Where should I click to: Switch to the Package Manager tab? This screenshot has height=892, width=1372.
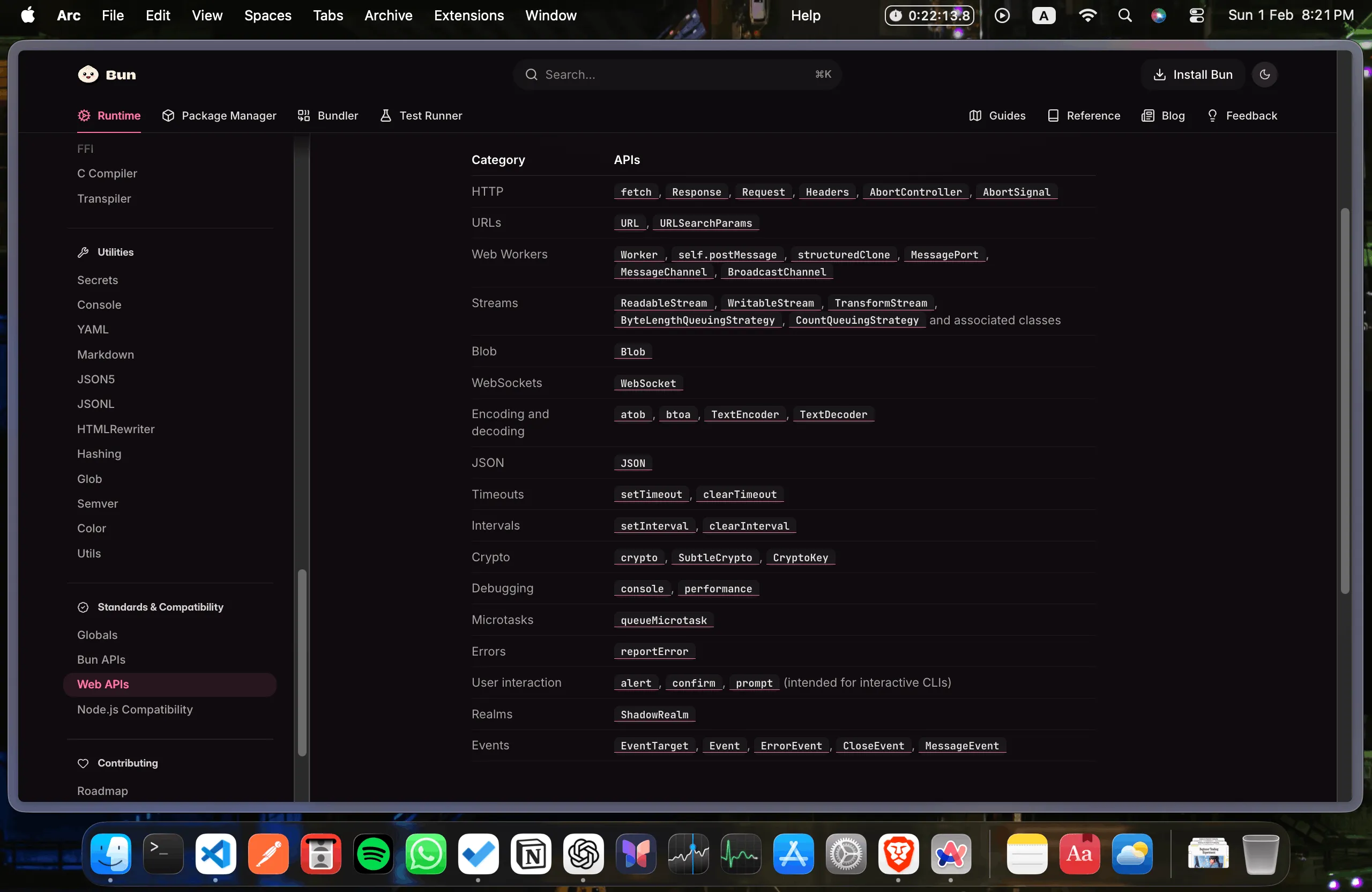(x=219, y=115)
